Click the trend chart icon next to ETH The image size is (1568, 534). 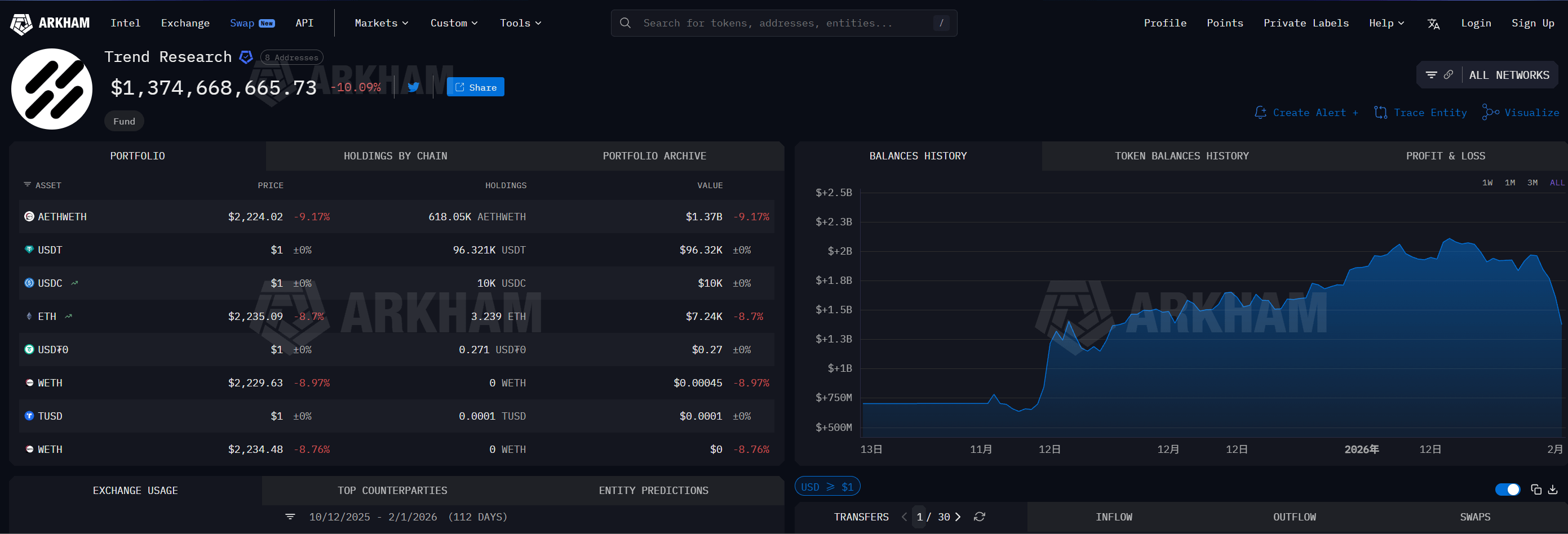pyautogui.click(x=68, y=316)
